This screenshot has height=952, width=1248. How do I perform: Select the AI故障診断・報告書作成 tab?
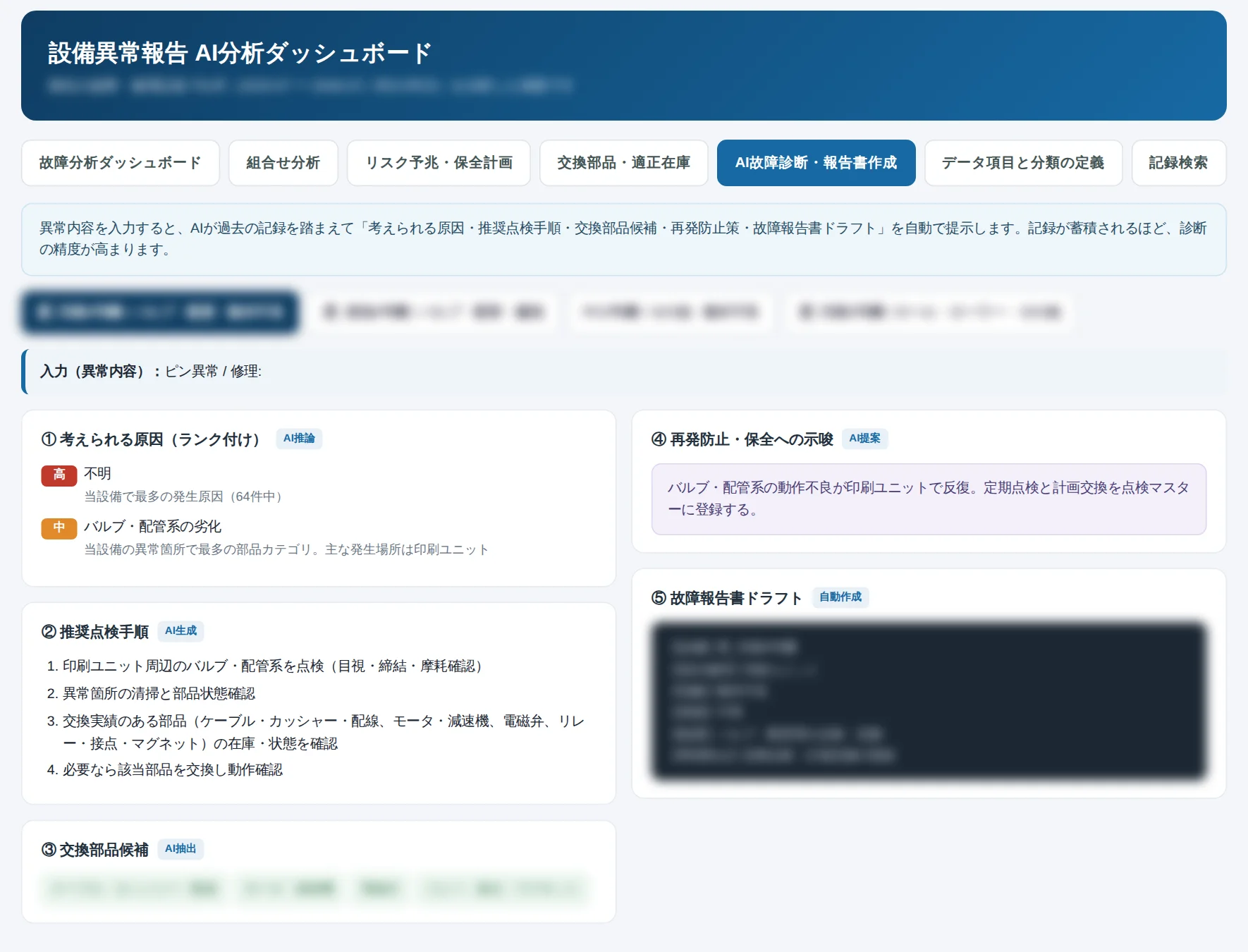tap(816, 163)
